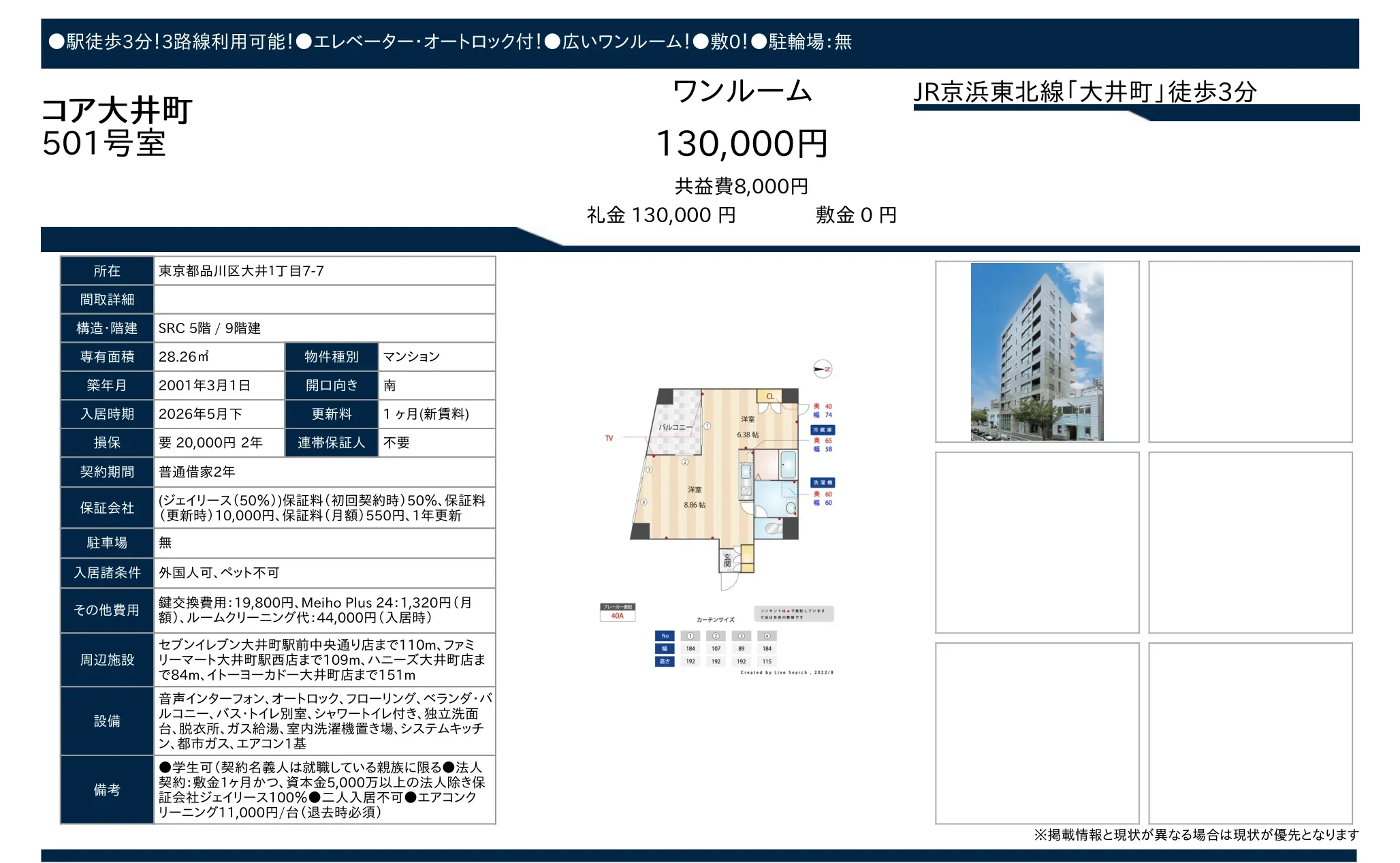Click the 保証会社 row header cell

(107, 507)
